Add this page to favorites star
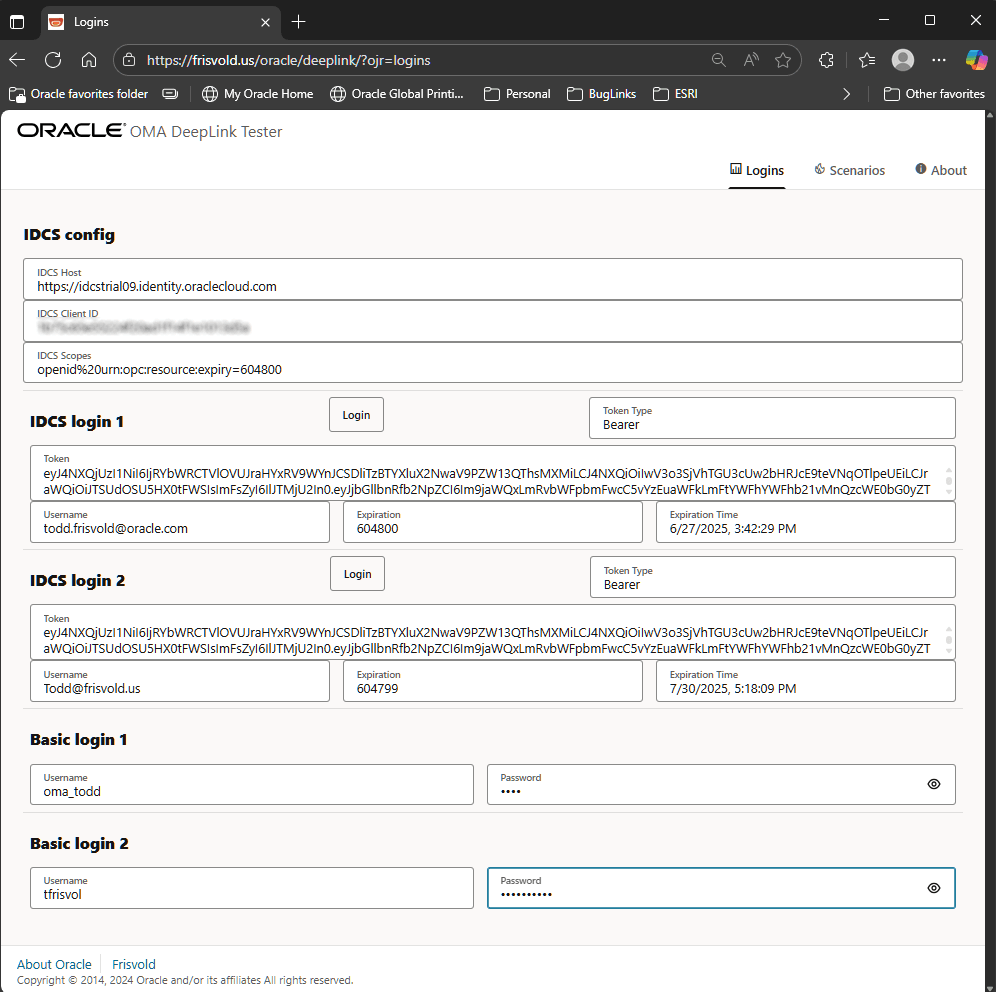 tap(783, 60)
